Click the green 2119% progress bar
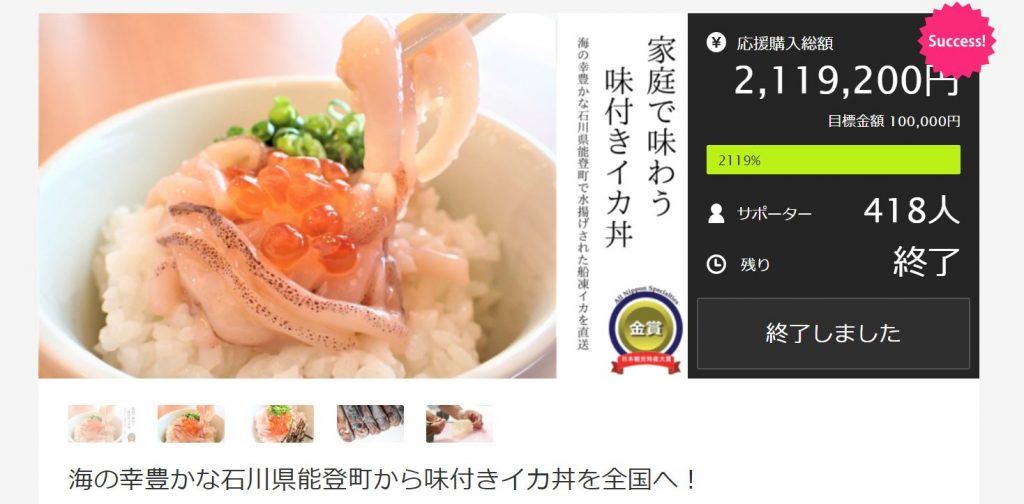The image size is (1024, 504). 833,160
